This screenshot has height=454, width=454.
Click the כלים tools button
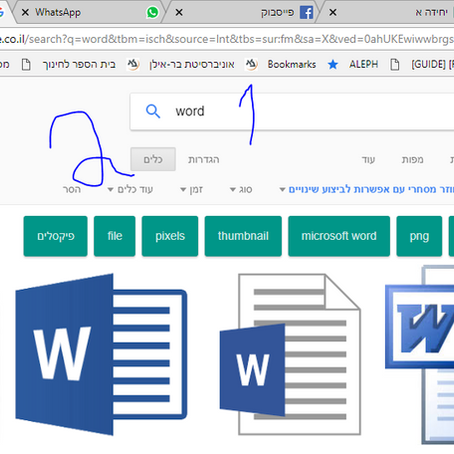(x=153, y=159)
